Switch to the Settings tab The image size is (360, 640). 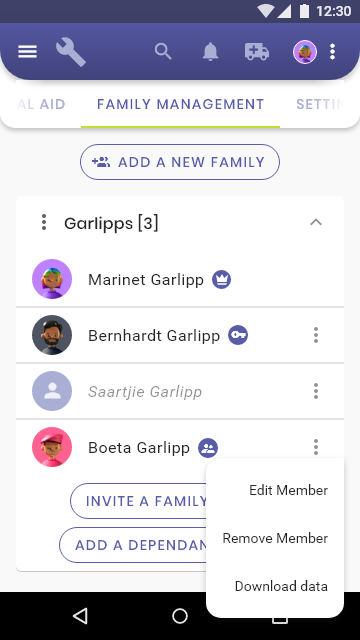click(320, 104)
